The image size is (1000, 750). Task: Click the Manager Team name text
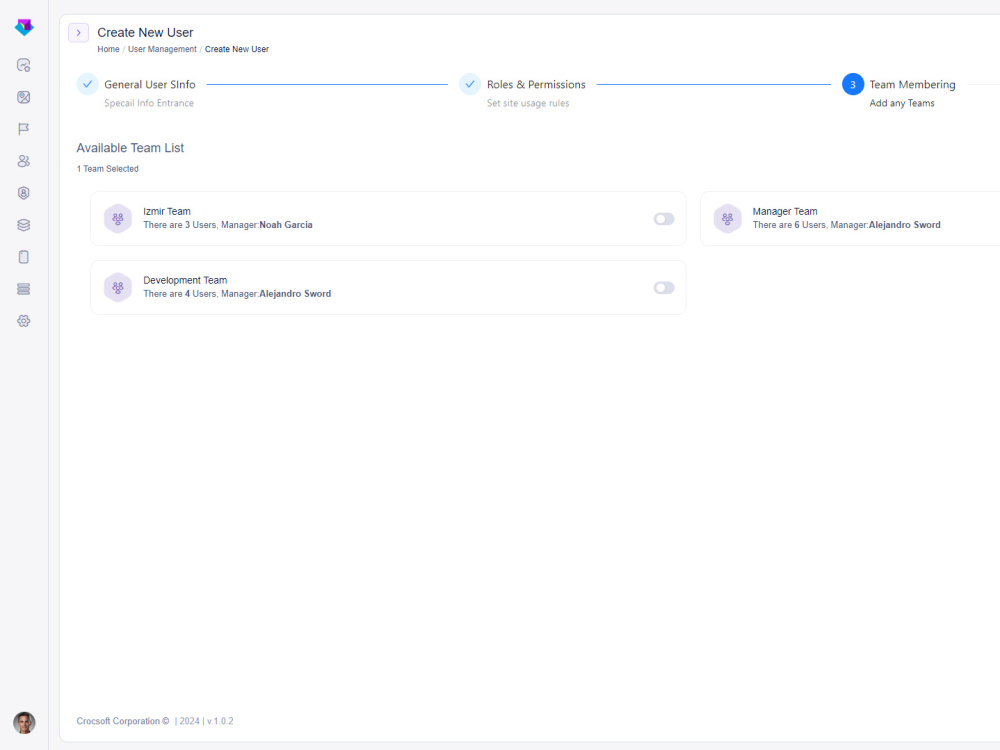pos(784,211)
